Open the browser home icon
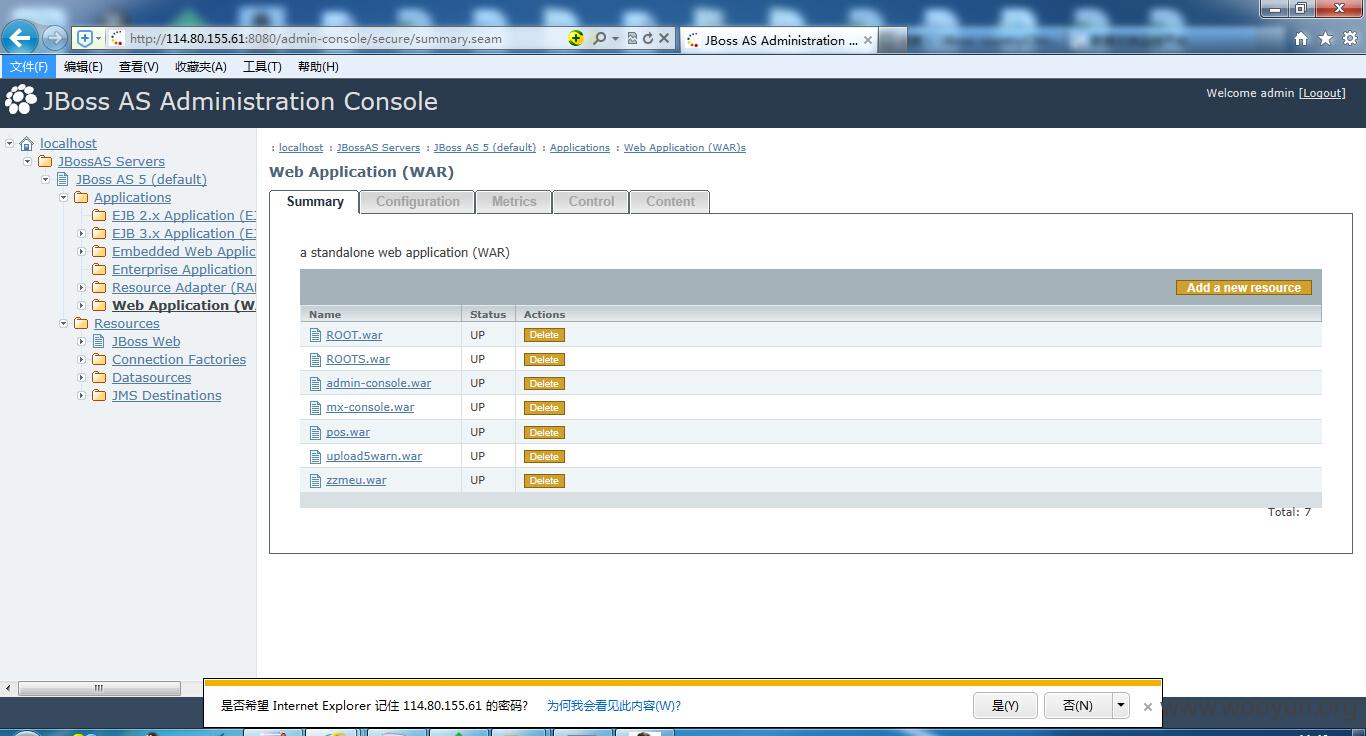 pos(1301,38)
